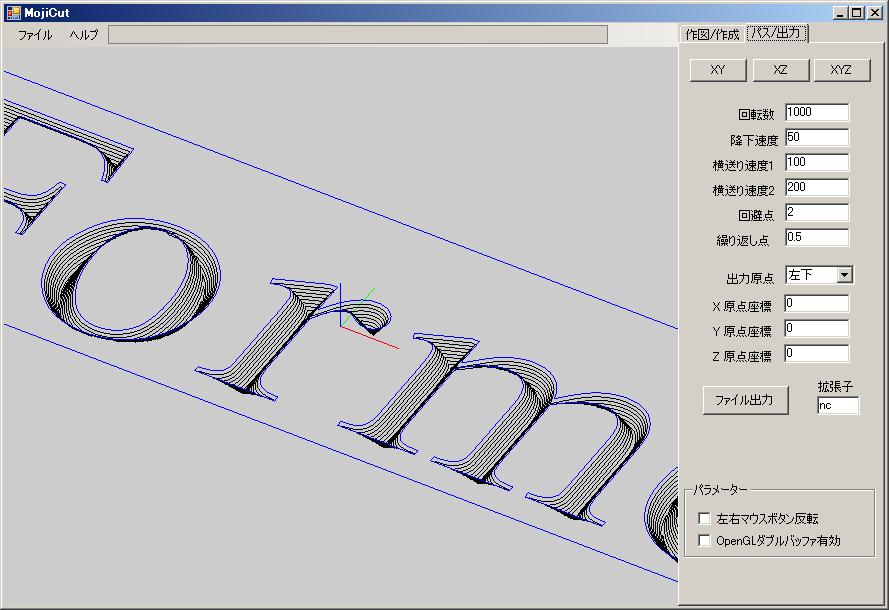Screen dimensions: 889x610
Task: Click the 繰り返し点 input field
Action: (817, 238)
